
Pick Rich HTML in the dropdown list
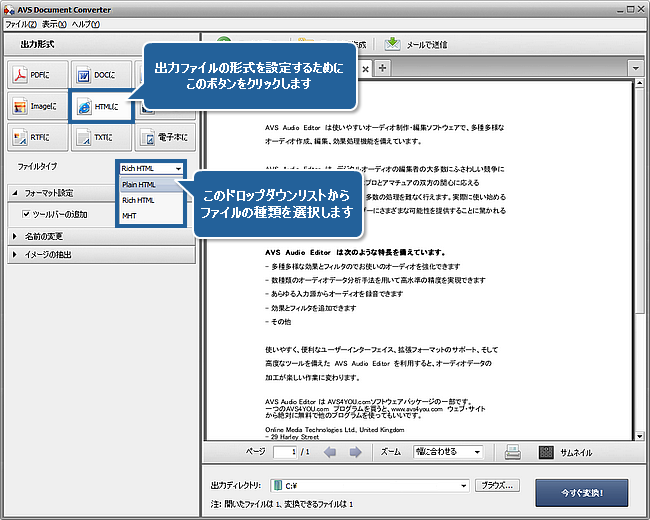(x=151, y=200)
